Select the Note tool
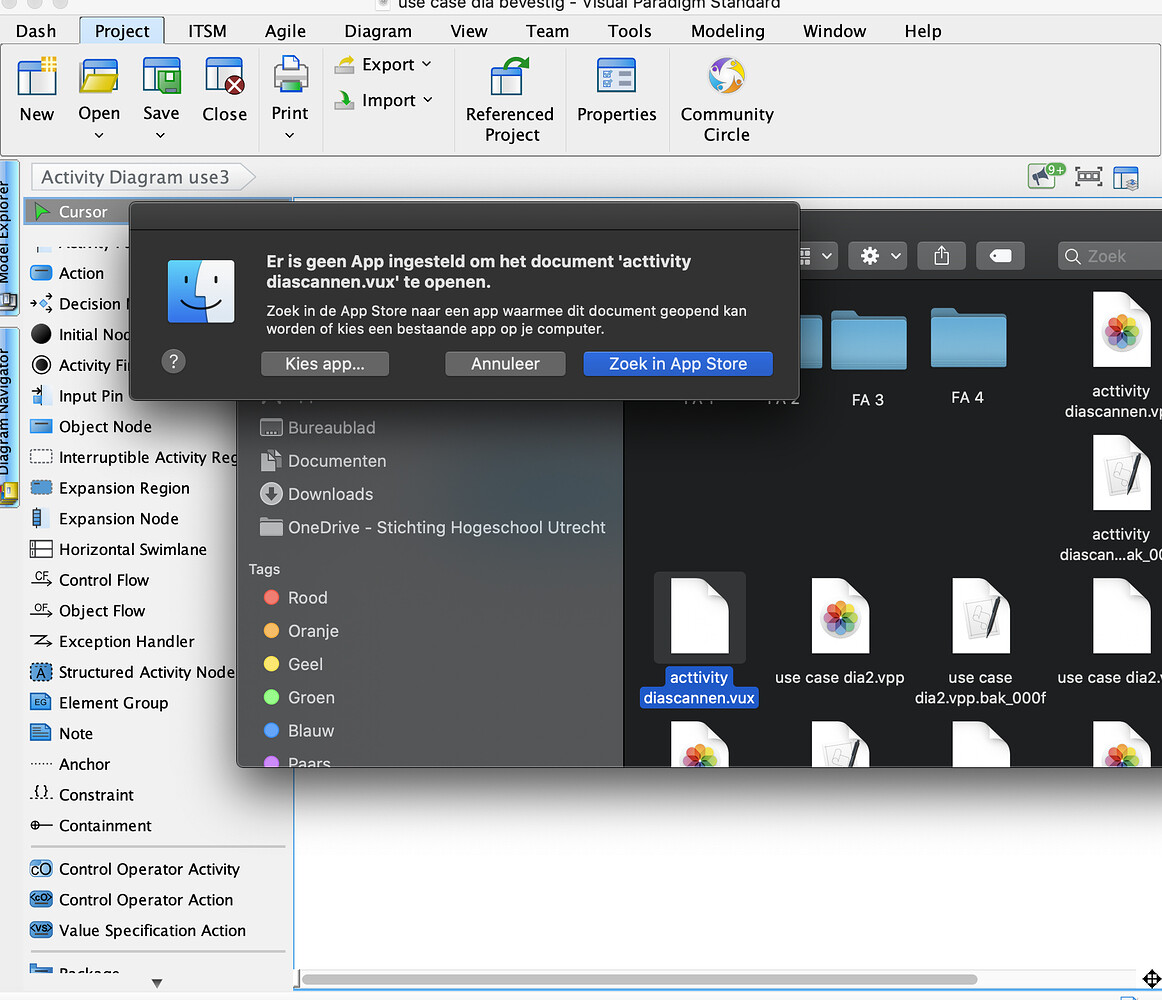The width and height of the screenshot is (1162, 1000). (x=62, y=733)
